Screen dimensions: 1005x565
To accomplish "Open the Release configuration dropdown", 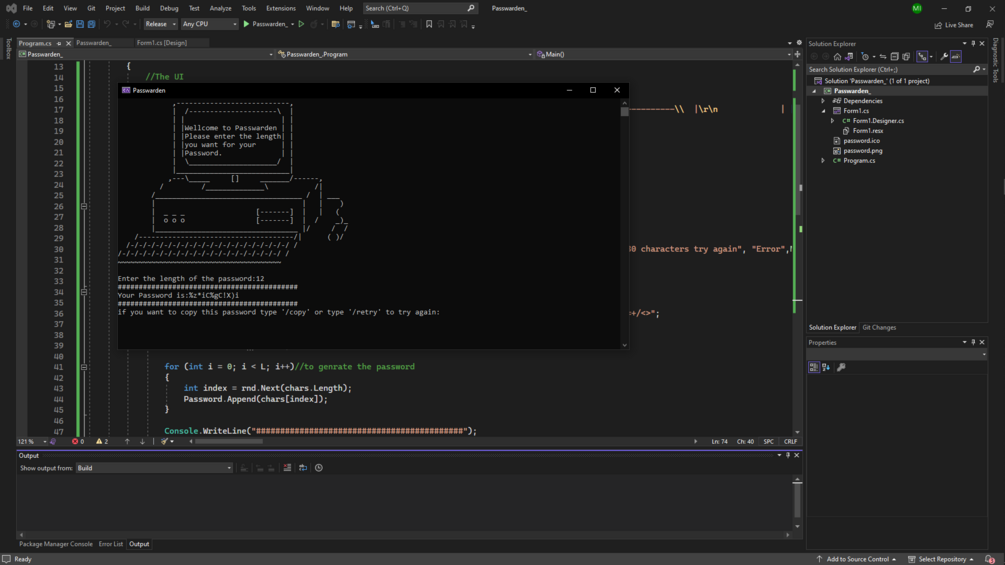I will [x=160, y=24].
